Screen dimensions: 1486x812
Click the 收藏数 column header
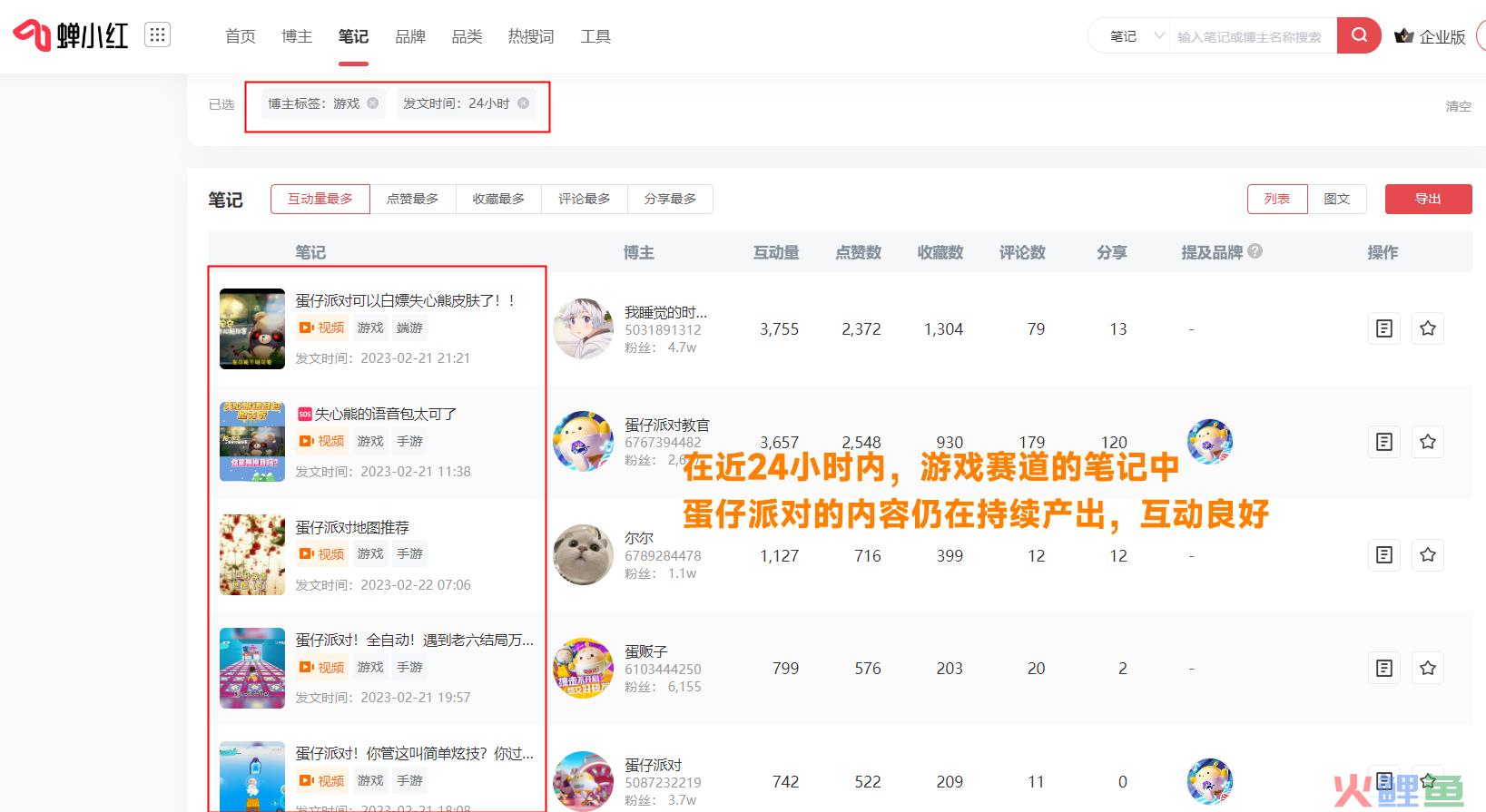coord(940,252)
